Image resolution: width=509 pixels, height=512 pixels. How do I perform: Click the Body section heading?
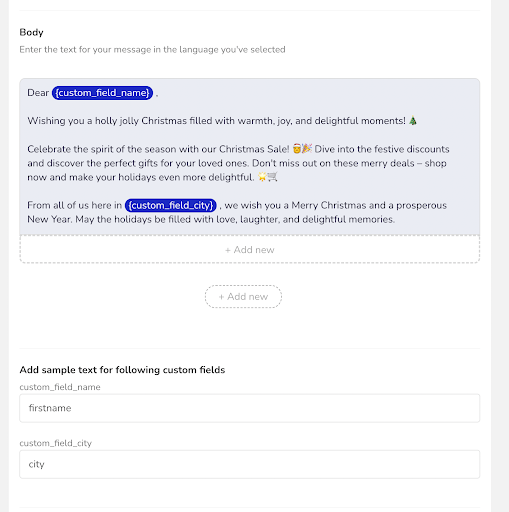pyautogui.click(x=31, y=32)
